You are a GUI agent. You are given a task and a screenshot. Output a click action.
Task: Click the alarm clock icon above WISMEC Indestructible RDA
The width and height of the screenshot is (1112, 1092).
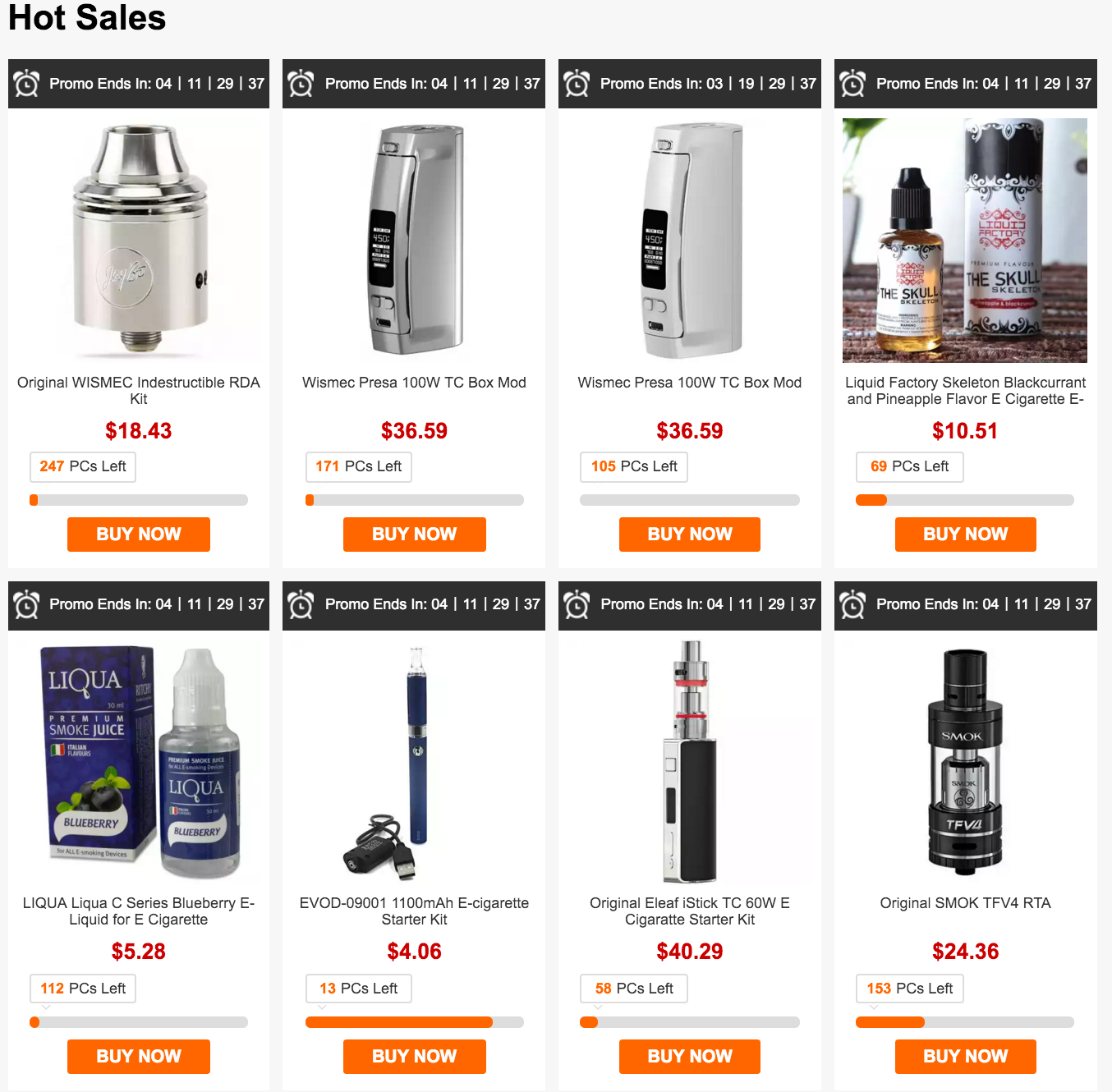click(26, 83)
